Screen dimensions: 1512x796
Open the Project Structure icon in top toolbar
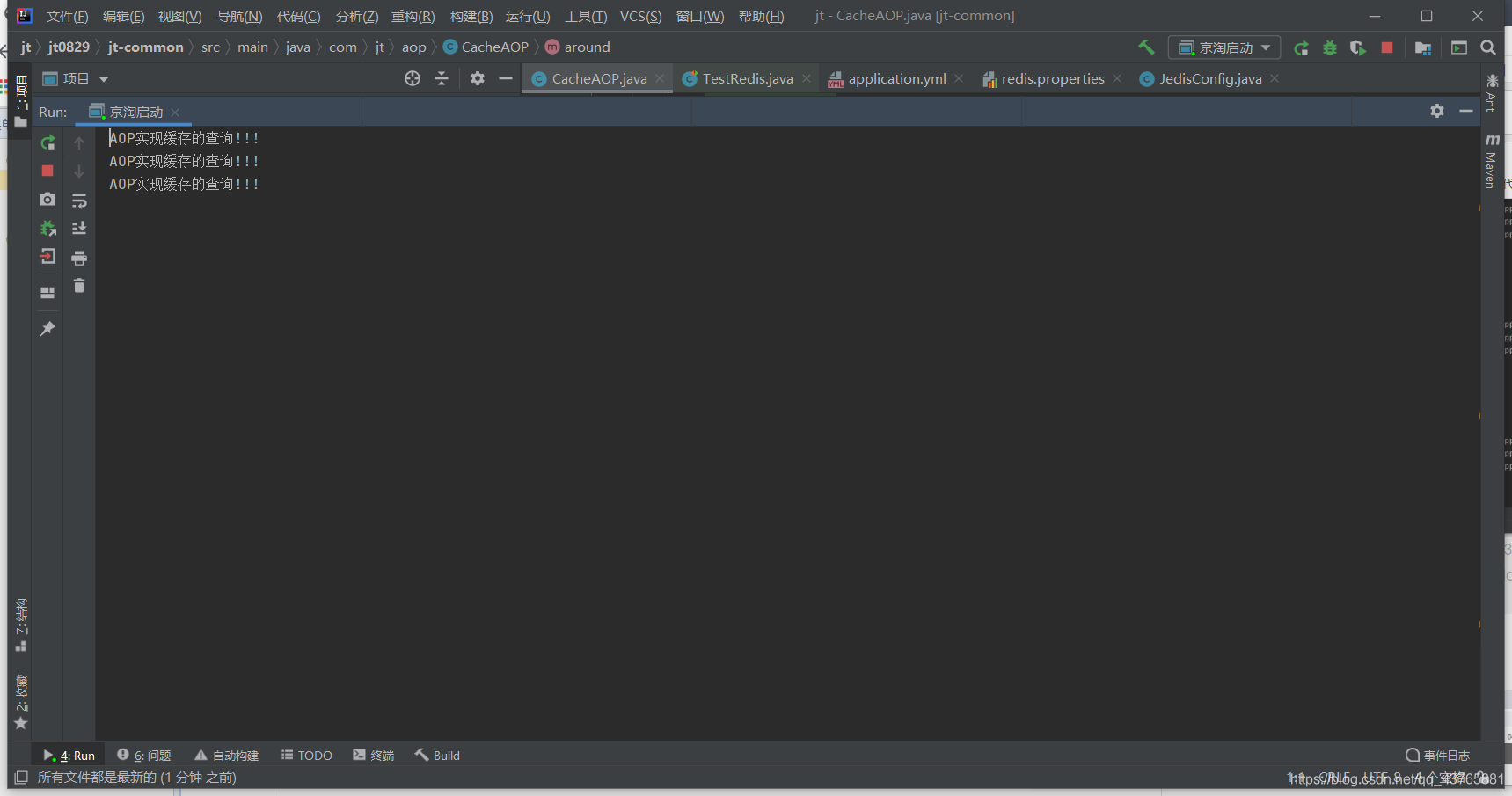[x=1423, y=47]
